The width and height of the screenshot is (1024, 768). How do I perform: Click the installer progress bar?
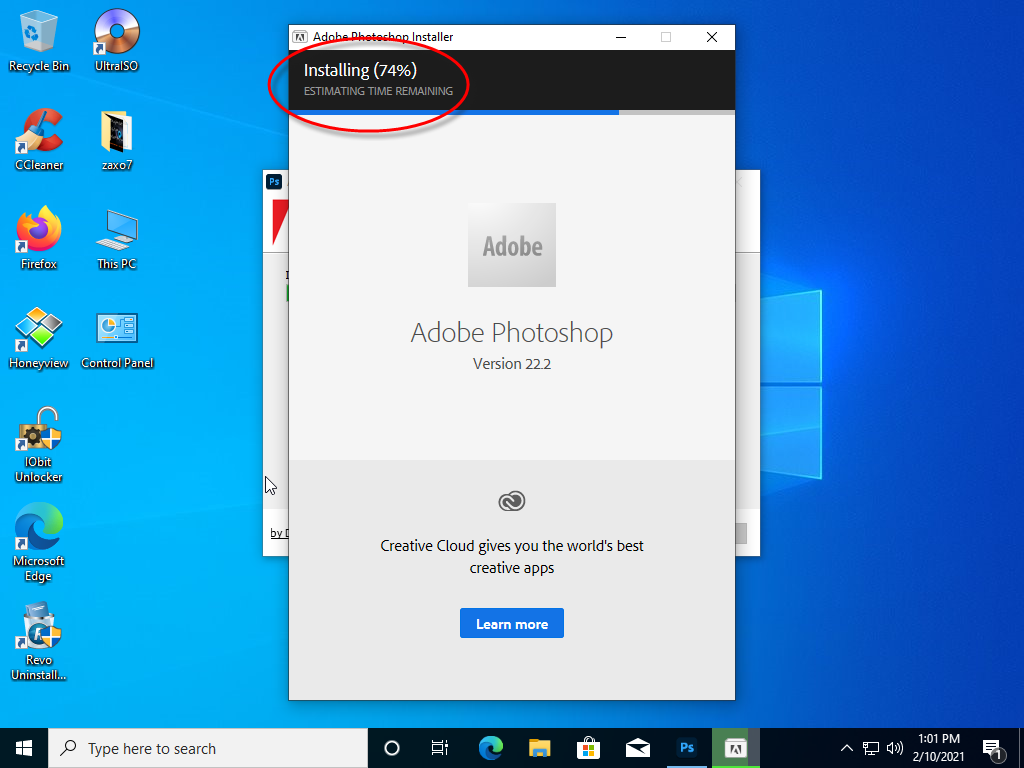point(512,112)
